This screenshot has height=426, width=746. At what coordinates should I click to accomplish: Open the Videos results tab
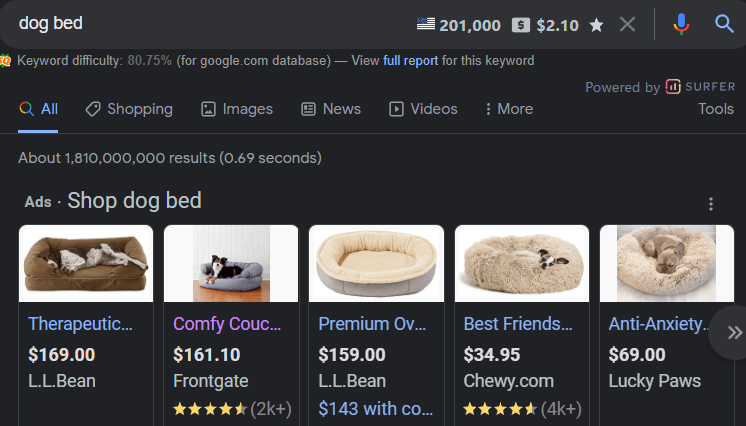click(x=423, y=109)
